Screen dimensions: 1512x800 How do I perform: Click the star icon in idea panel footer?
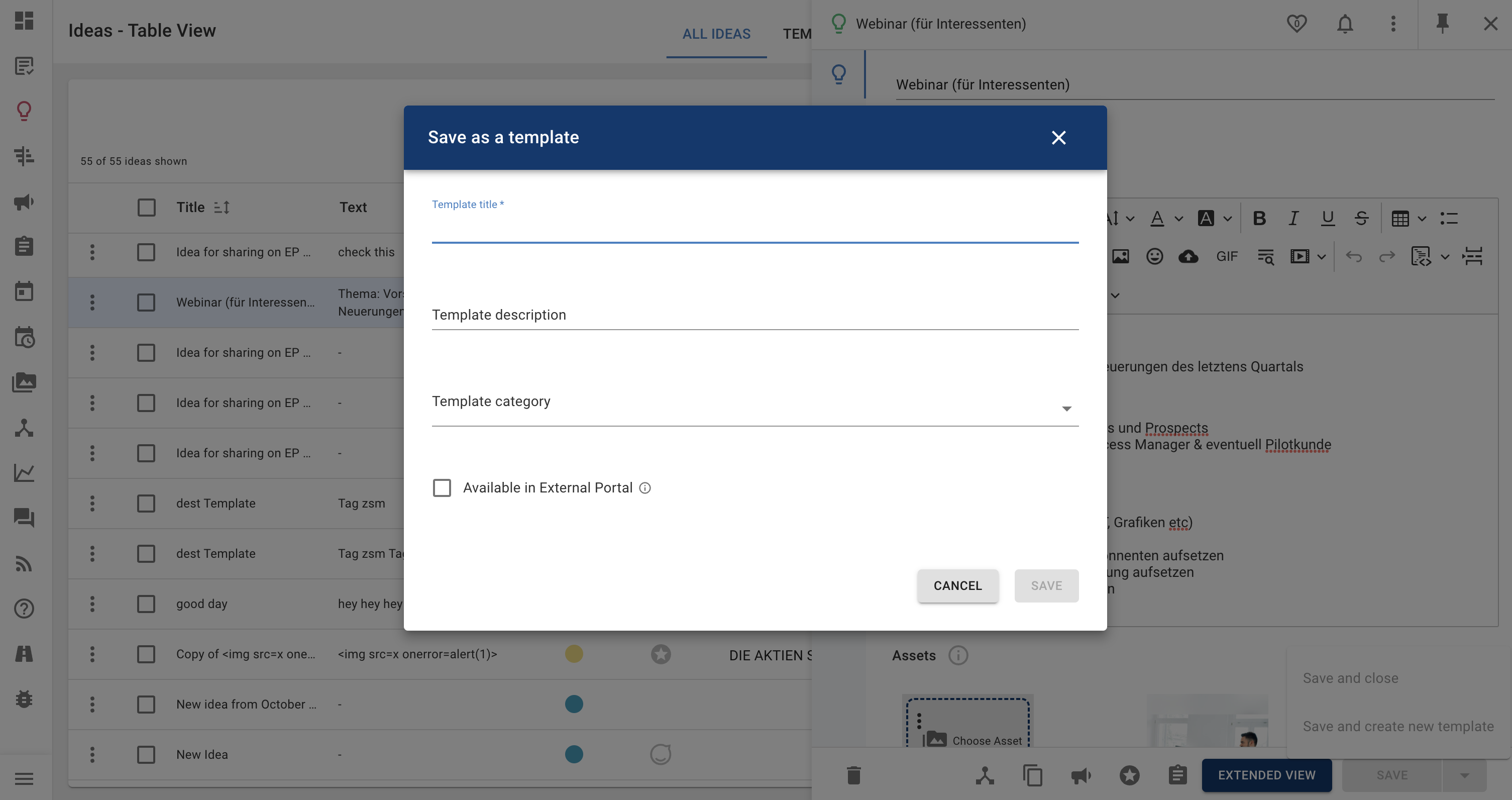point(1129,775)
